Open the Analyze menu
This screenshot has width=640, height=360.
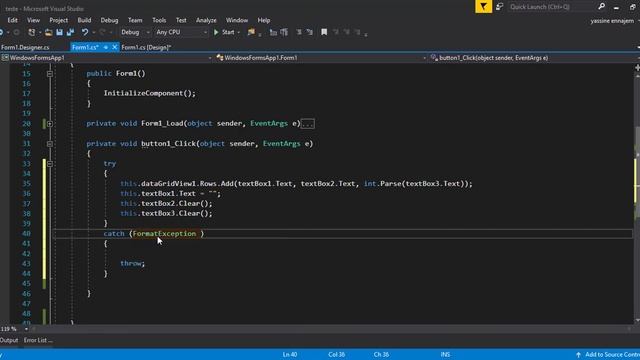[206, 20]
